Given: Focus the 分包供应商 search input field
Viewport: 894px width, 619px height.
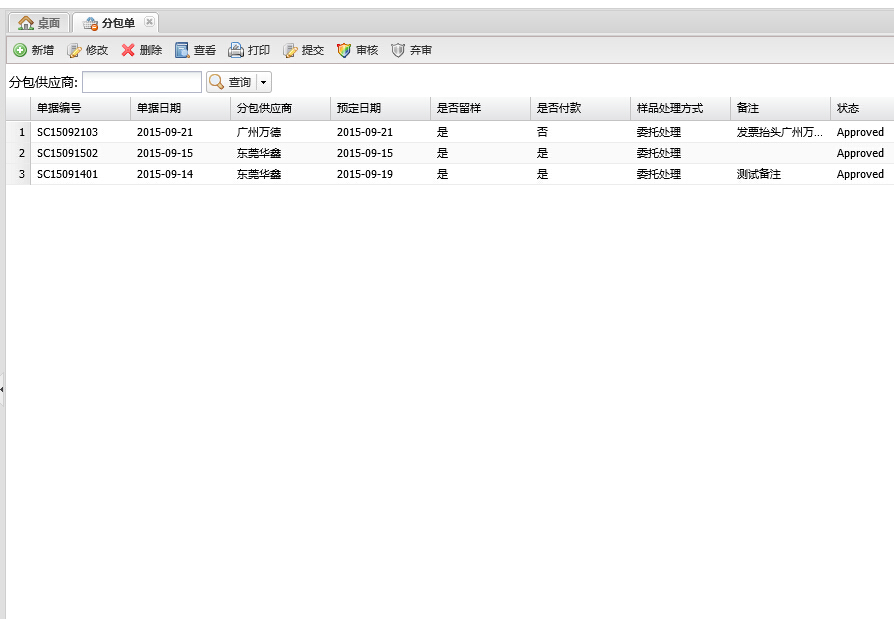Looking at the screenshot, I should (141, 82).
